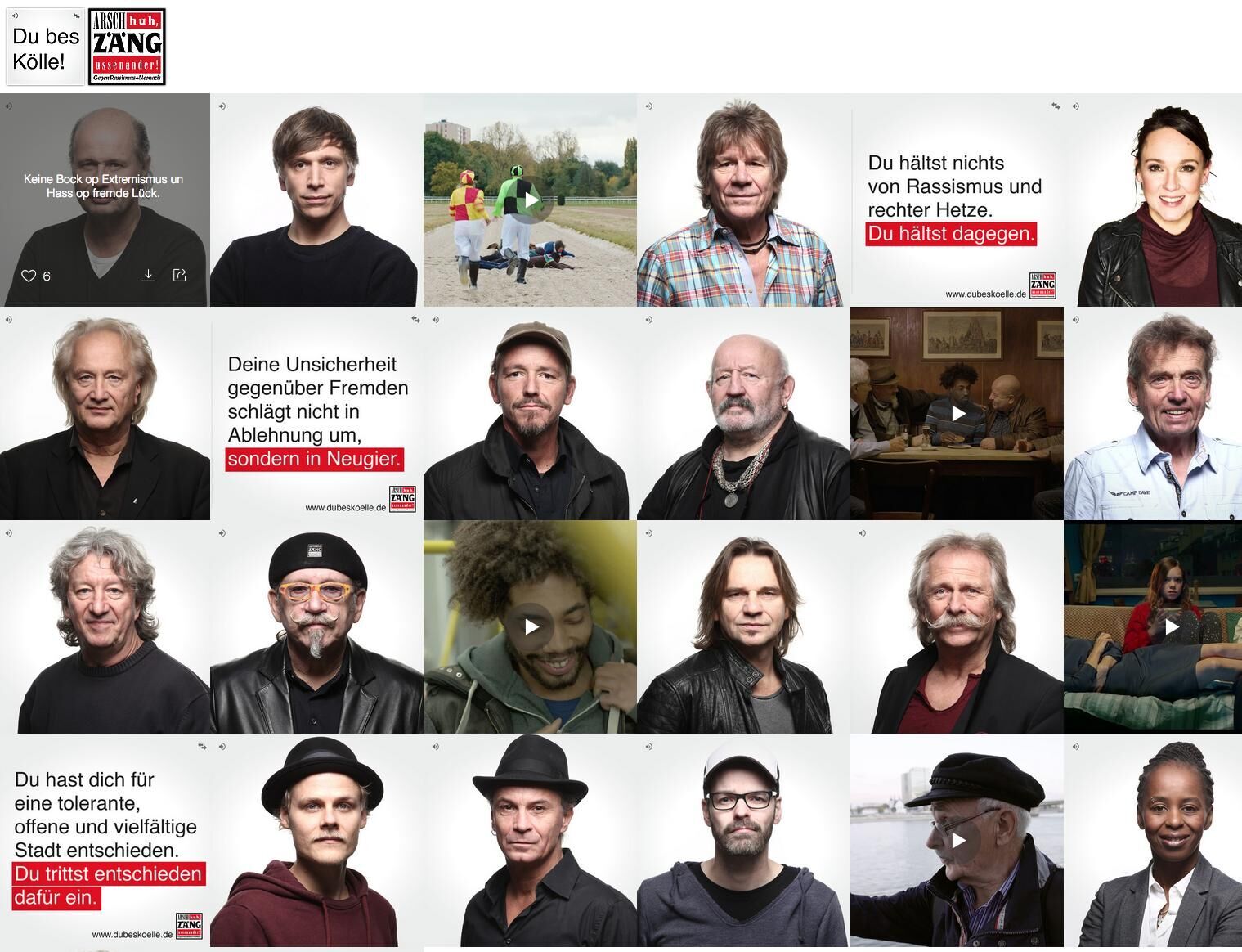Click shuffle icon on 'Du hältst dagegen' tile

(1056, 106)
